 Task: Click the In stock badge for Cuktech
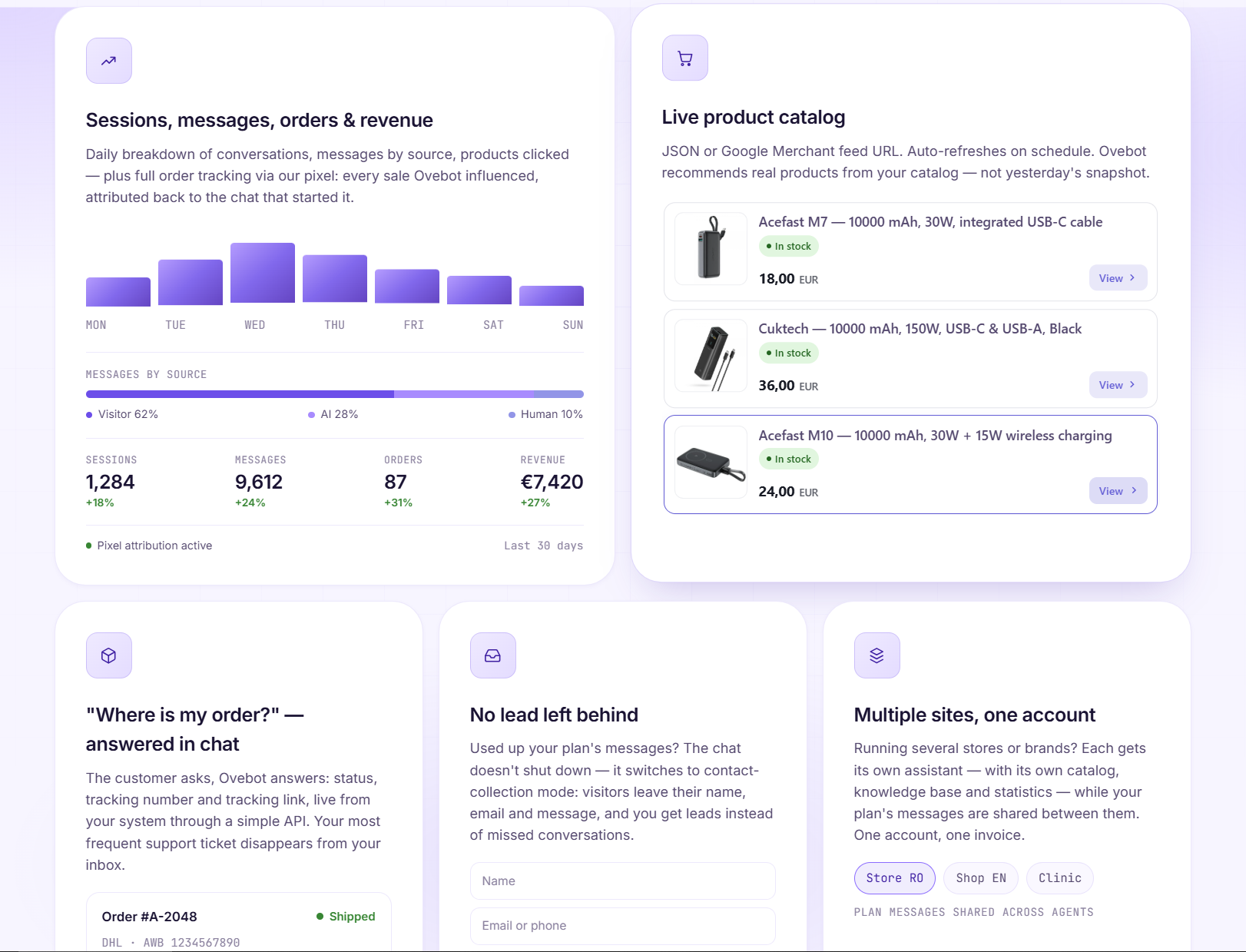click(789, 353)
